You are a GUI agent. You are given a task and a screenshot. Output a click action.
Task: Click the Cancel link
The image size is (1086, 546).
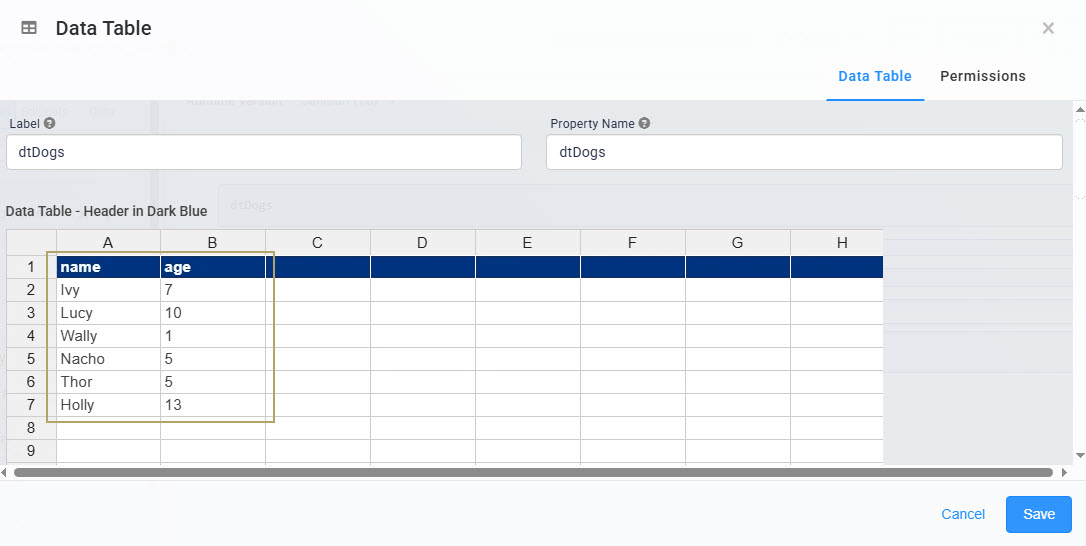pyautogui.click(x=963, y=514)
